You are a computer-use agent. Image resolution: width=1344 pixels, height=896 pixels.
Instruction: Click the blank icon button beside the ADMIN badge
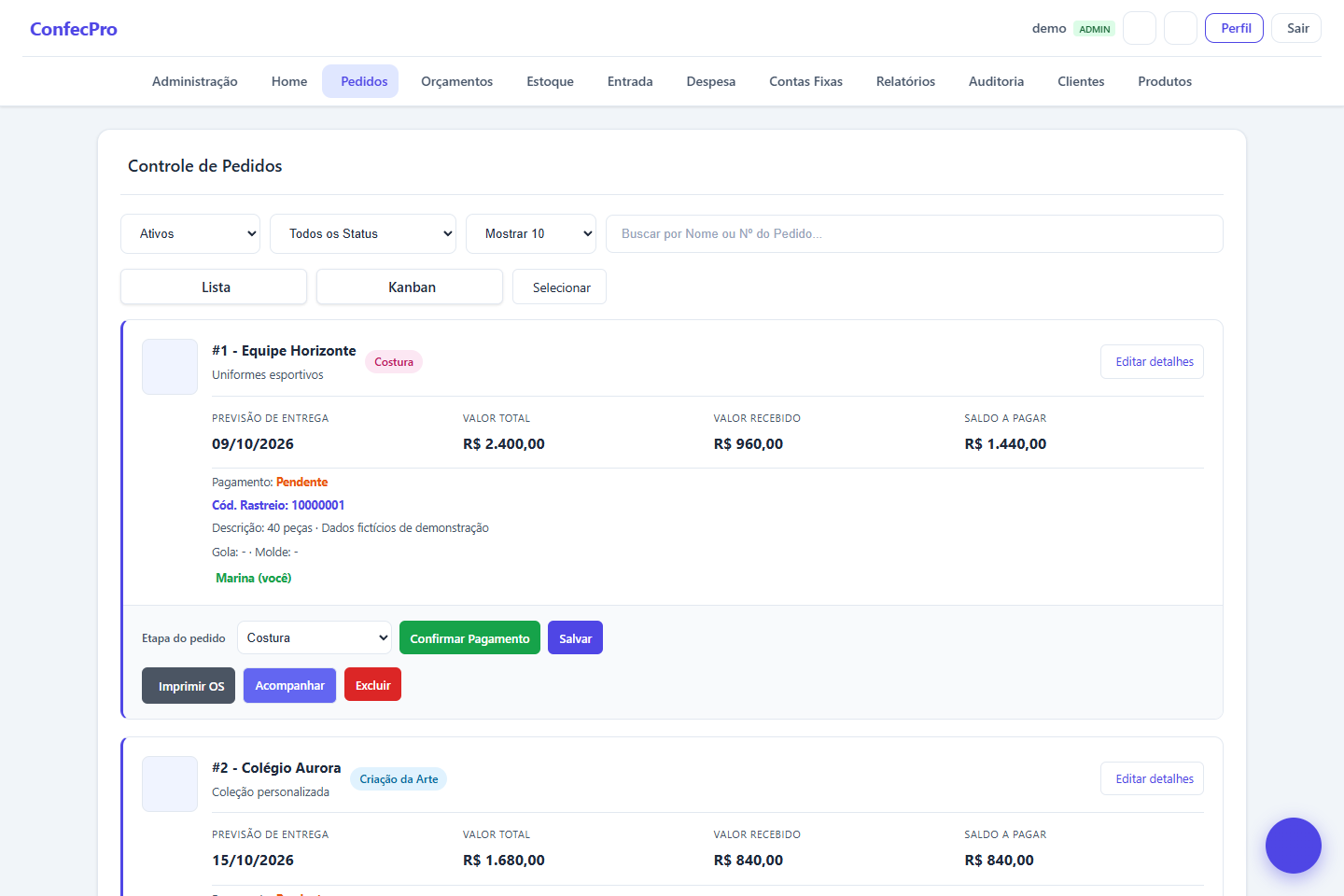pos(1140,28)
